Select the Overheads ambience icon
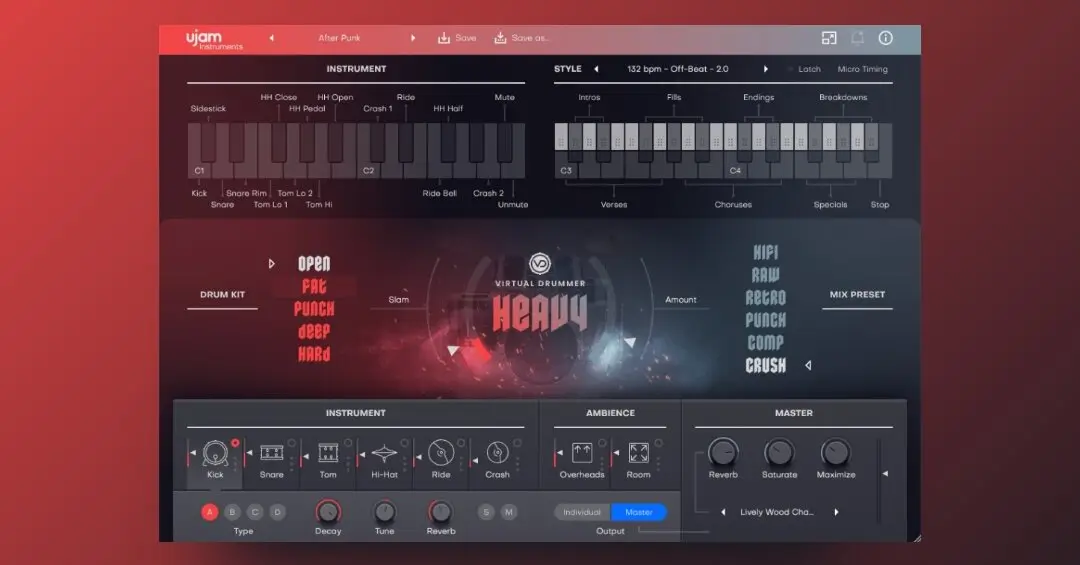1080x565 pixels. tap(582, 453)
